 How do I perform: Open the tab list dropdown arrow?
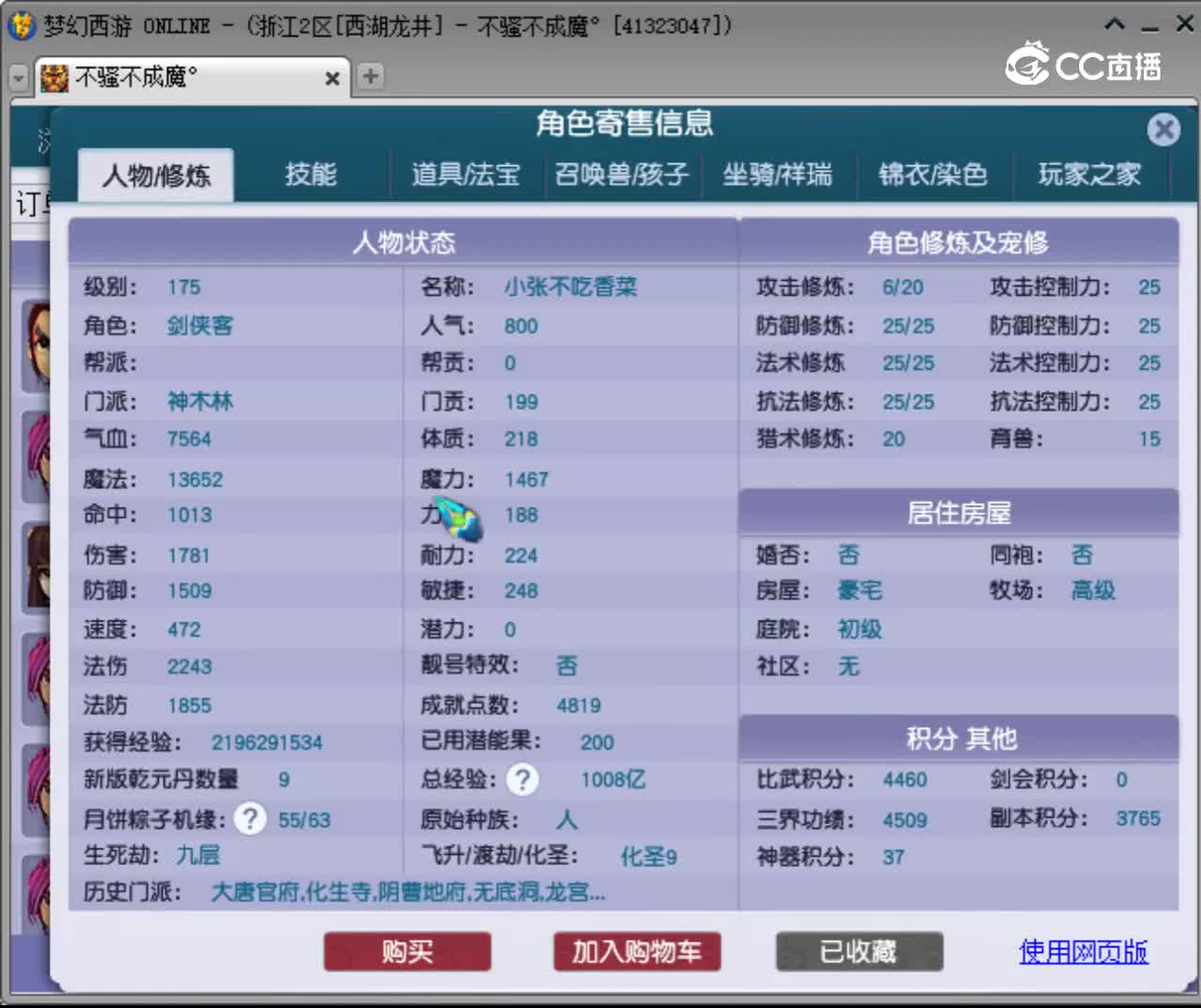click(19, 78)
